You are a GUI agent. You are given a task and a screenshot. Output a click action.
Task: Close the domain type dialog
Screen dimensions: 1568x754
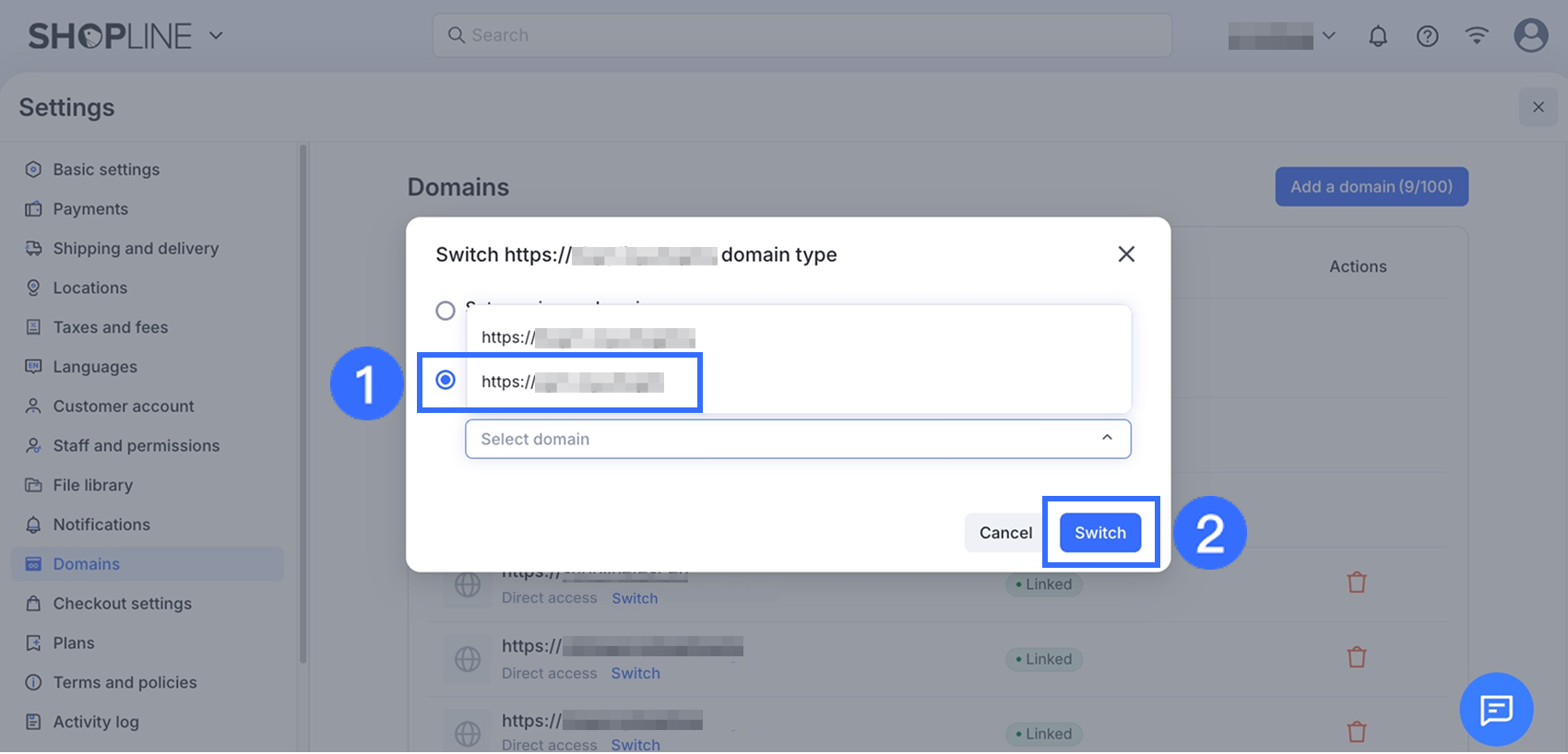tap(1126, 254)
